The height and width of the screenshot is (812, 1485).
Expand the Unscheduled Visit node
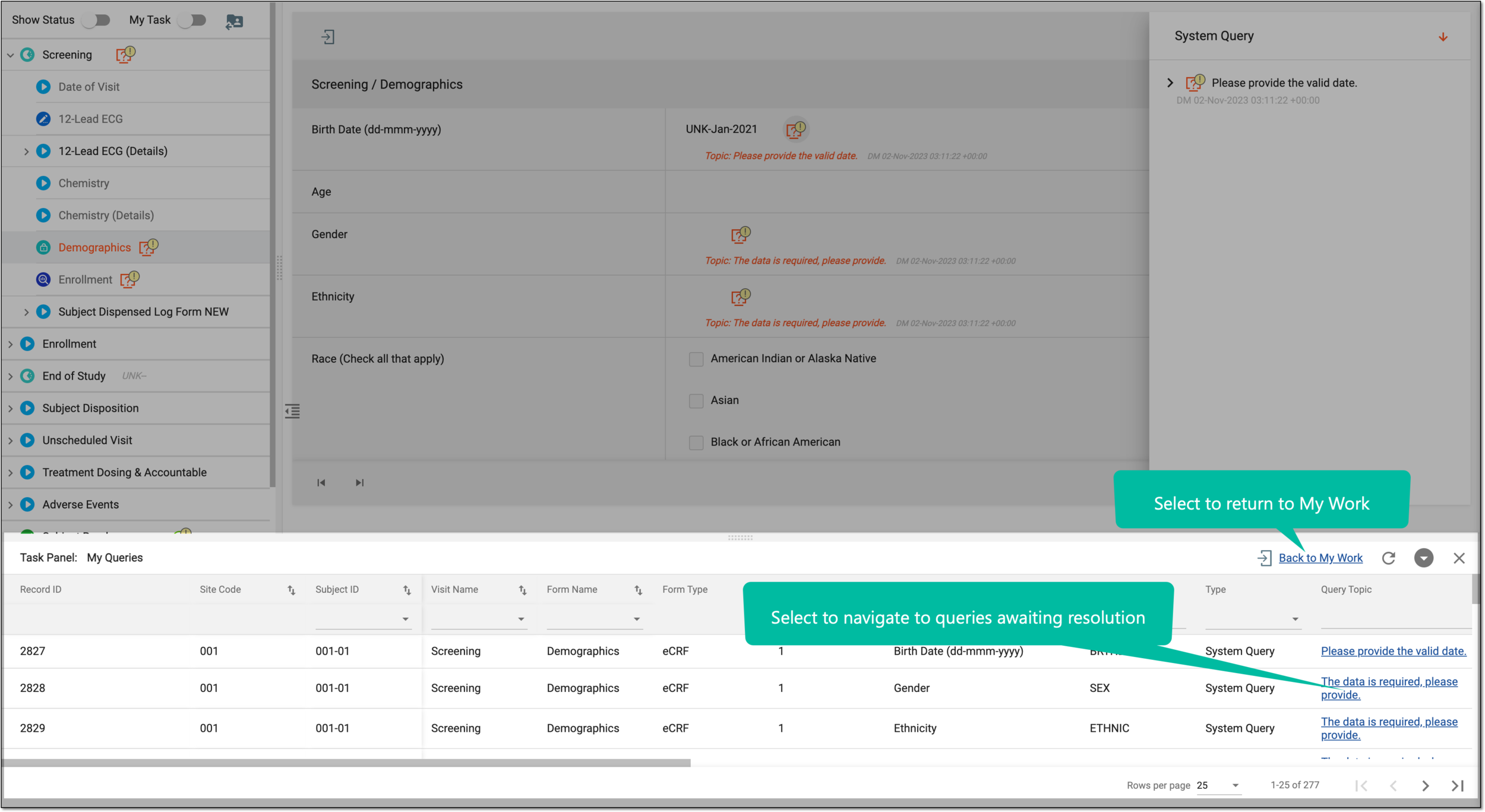pyautogui.click(x=11, y=440)
